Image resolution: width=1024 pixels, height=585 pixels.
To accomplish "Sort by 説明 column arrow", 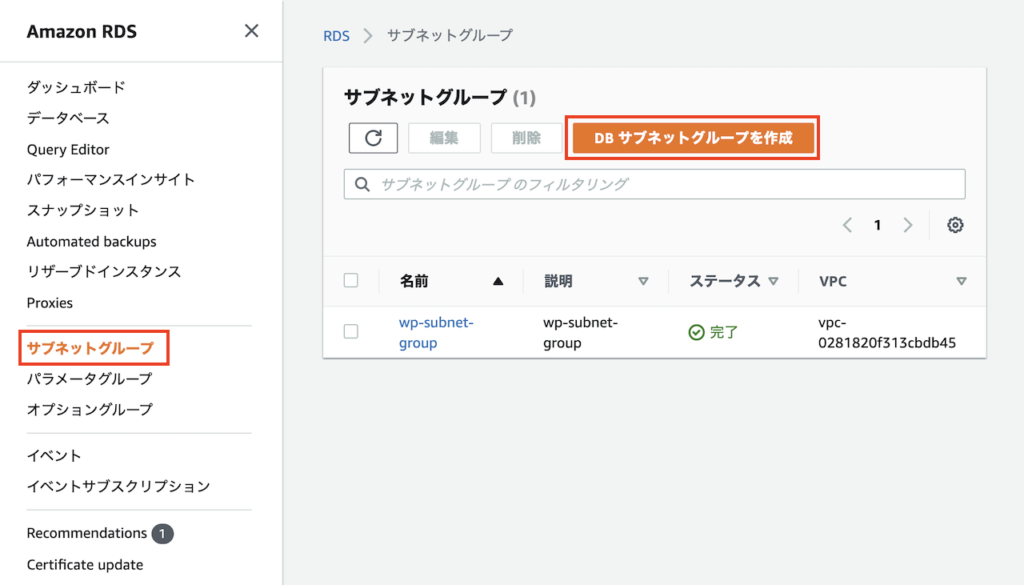I will [643, 282].
